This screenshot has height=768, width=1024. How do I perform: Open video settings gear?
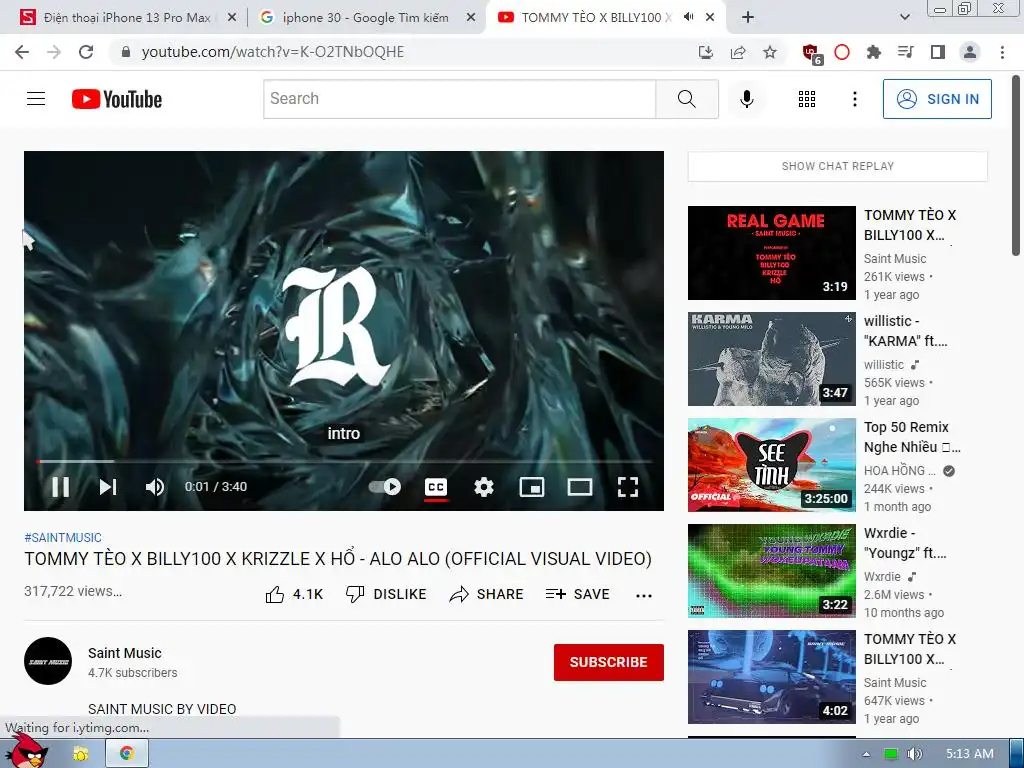coord(484,487)
